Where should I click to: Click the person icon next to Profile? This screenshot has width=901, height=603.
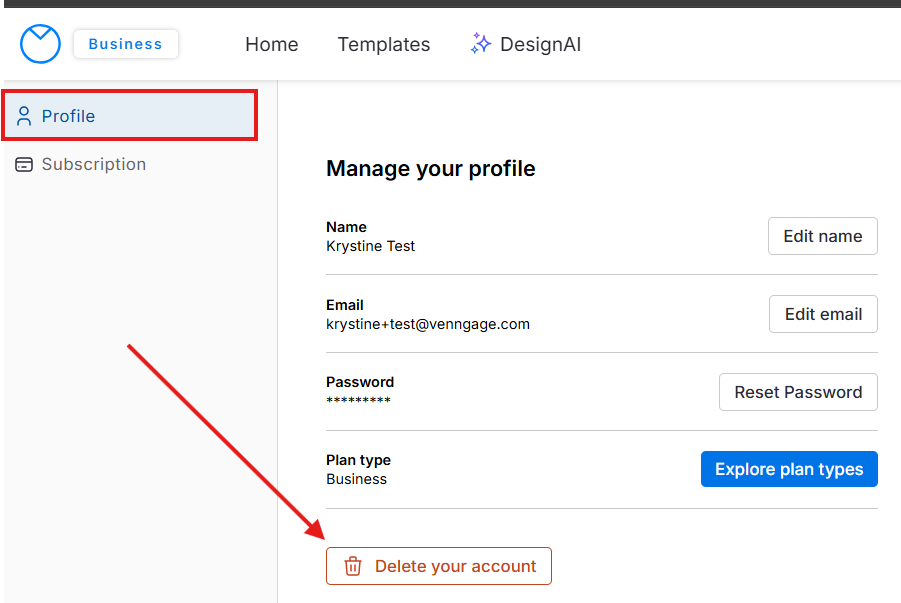point(24,116)
